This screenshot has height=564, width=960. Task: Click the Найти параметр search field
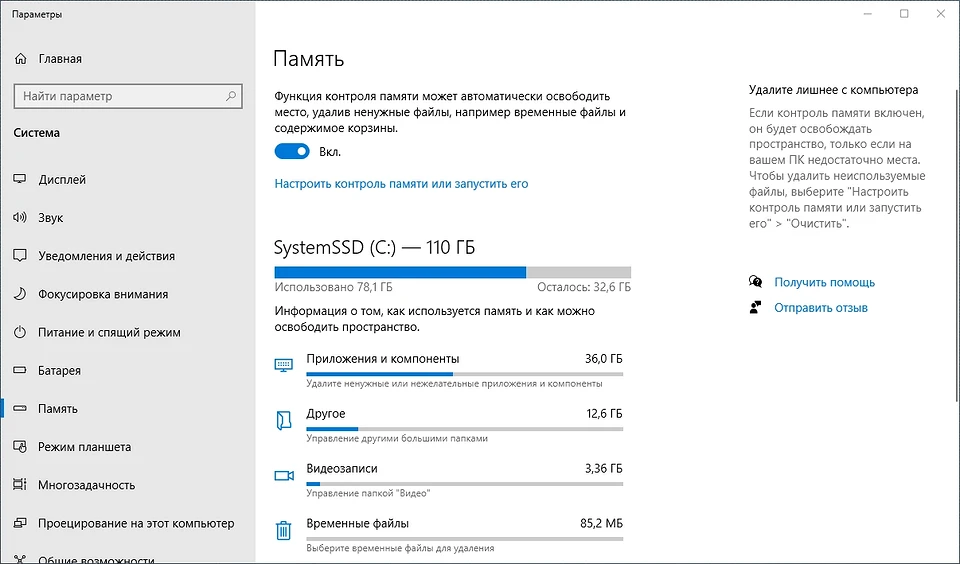[128, 96]
